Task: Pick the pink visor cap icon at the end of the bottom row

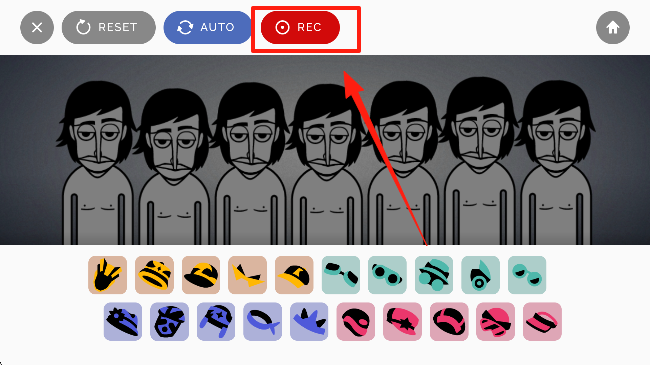Action: pos(542,321)
